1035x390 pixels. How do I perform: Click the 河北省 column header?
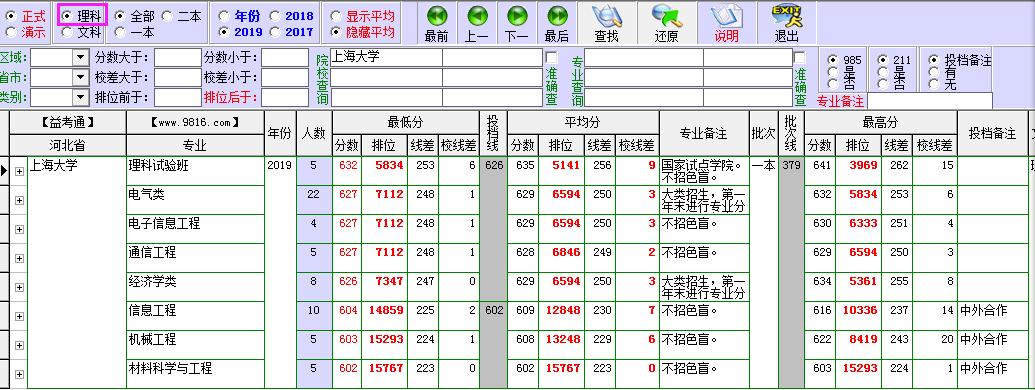click(67, 145)
